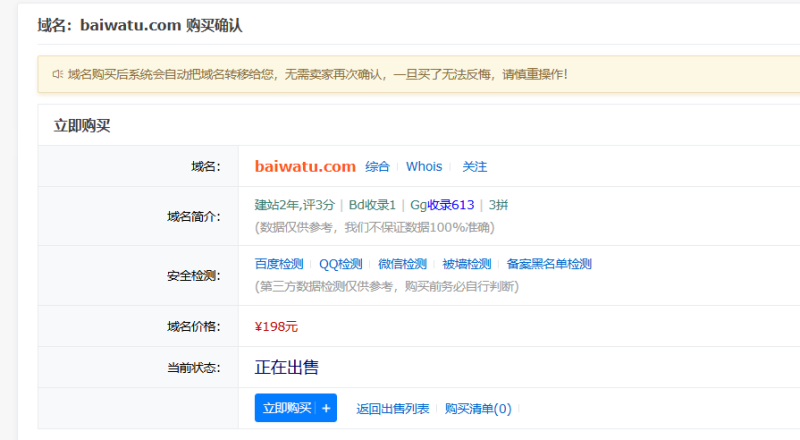This screenshot has width=800, height=440.
Task: View the 购买清单(0) shopping list
Action: pos(478,408)
